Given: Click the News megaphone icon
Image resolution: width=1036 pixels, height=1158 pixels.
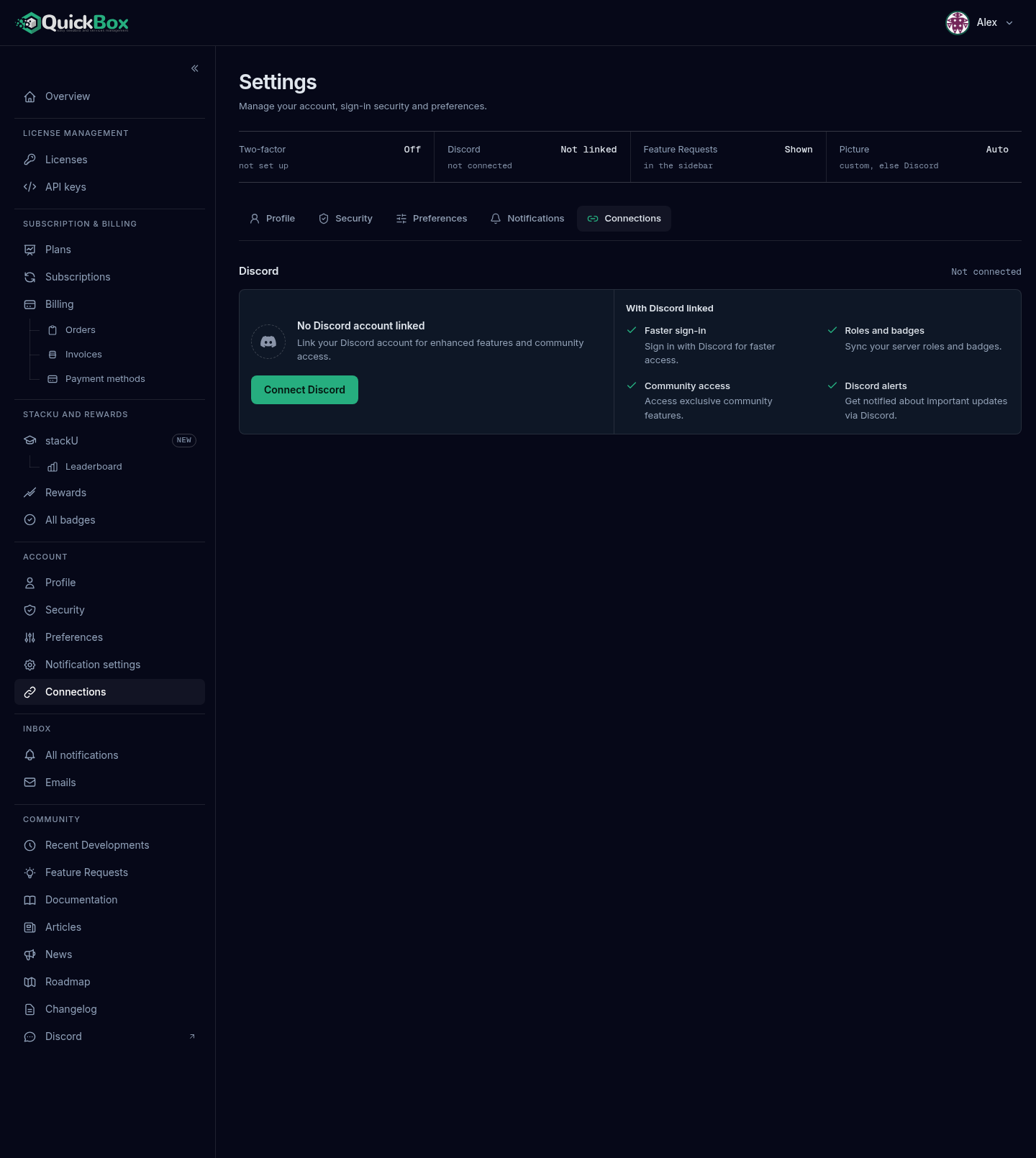Looking at the screenshot, I should pyautogui.click(x=30, y=954).
